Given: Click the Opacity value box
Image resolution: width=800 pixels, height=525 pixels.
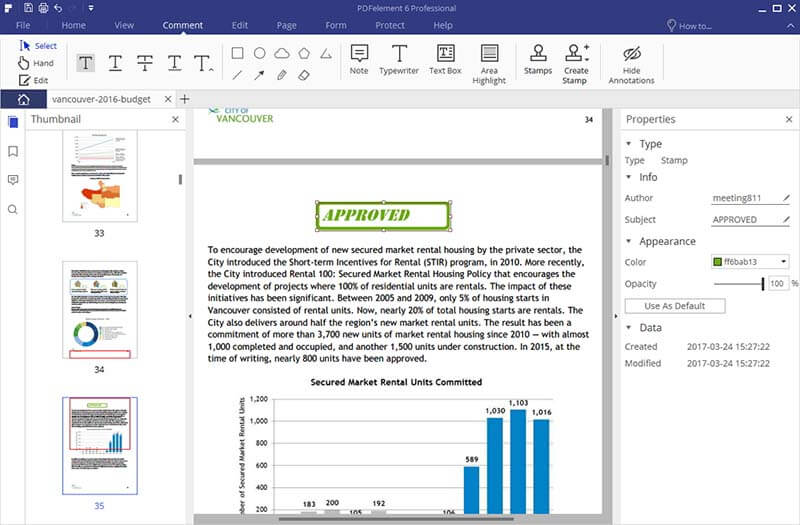Looking at the screenshot, I should click(778, 284).
